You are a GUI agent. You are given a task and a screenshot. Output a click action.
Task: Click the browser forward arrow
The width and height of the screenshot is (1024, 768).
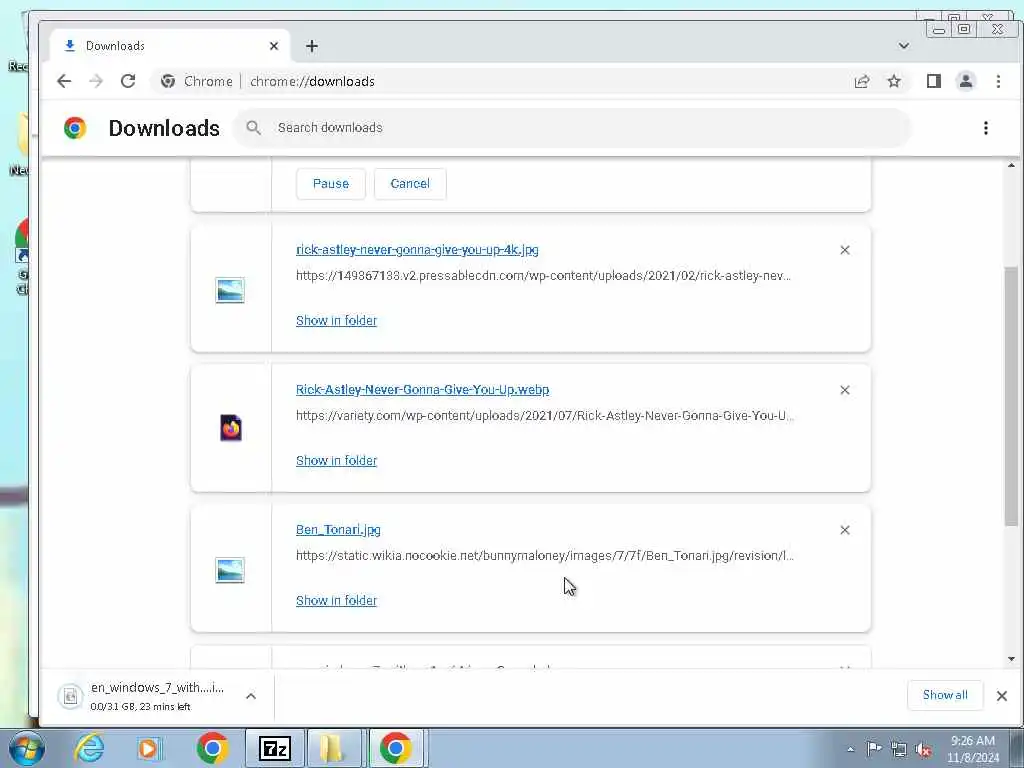(x=95, y=81)
